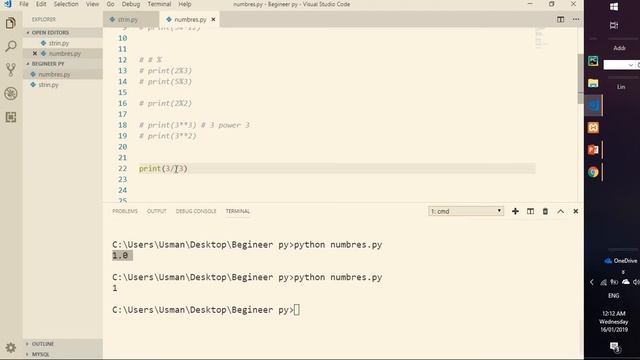Split the terminal panel
This screenshot has width=640, height=360.
530,211
